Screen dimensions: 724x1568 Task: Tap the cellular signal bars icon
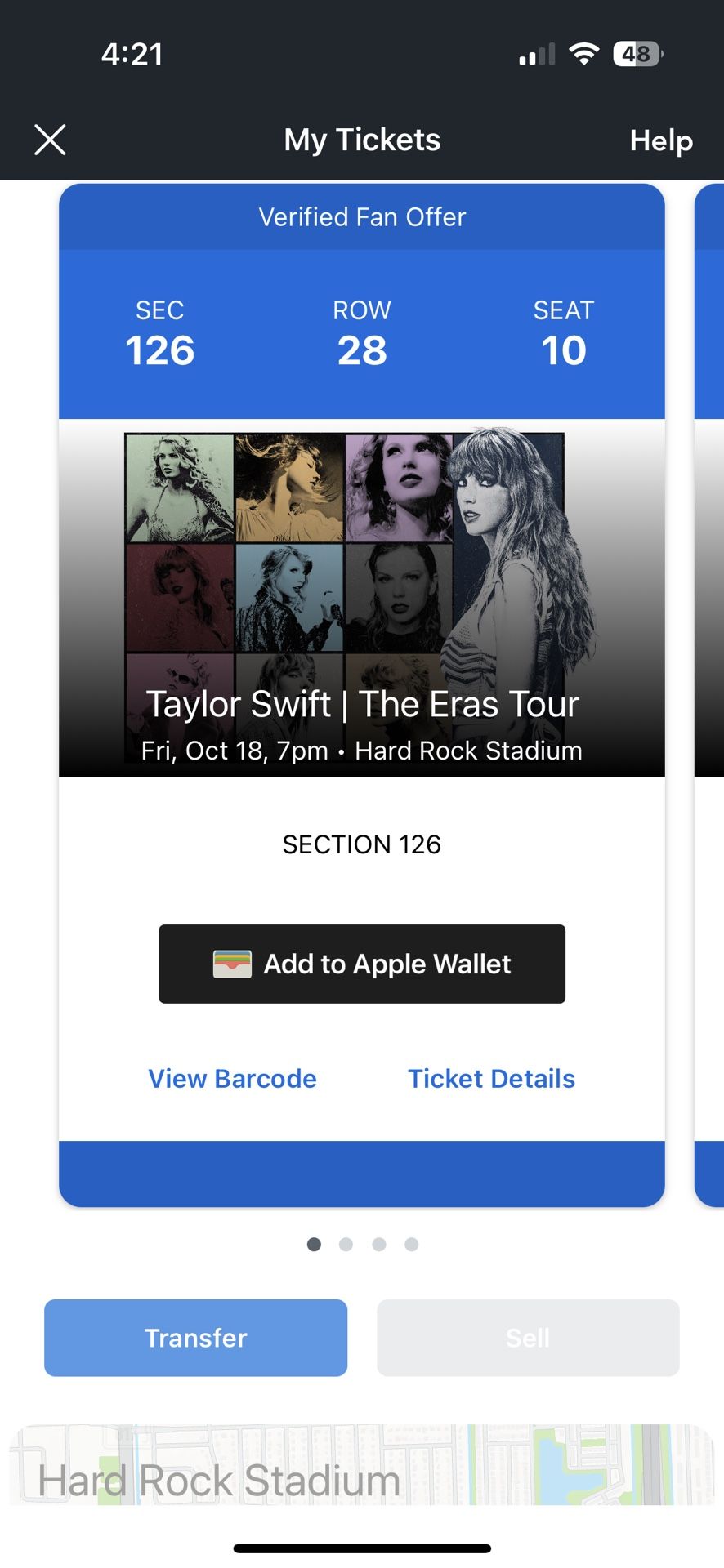click(x=537, y=55)
